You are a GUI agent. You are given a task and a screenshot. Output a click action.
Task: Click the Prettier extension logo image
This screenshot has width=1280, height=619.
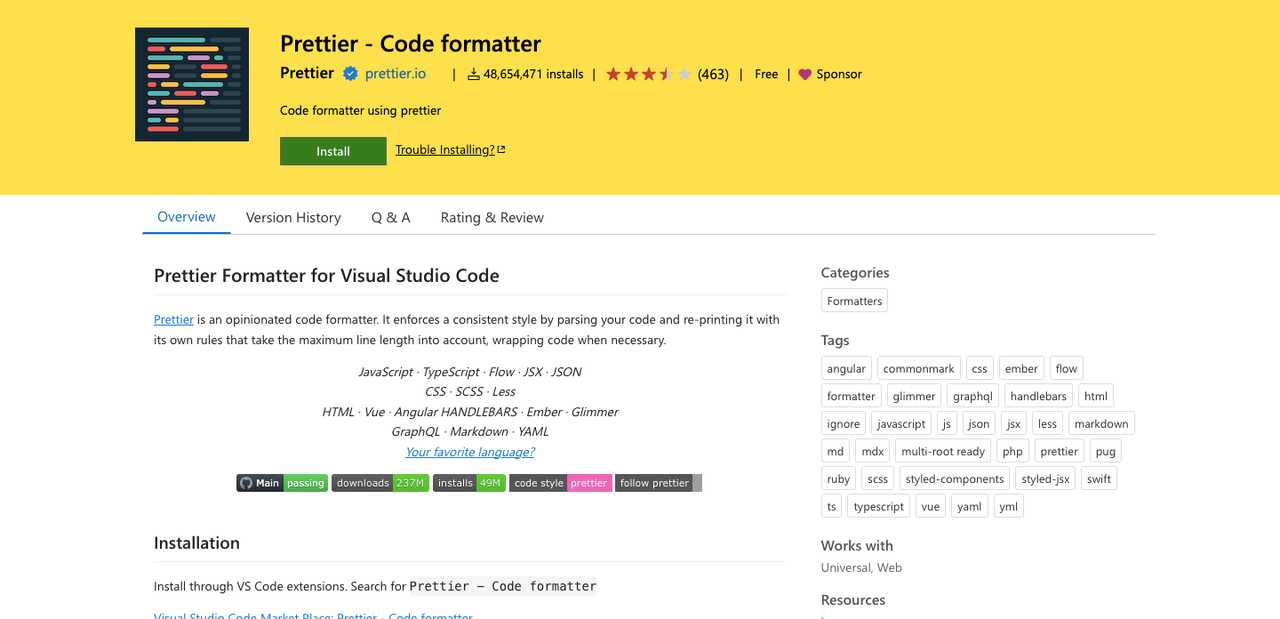(192, 84)
